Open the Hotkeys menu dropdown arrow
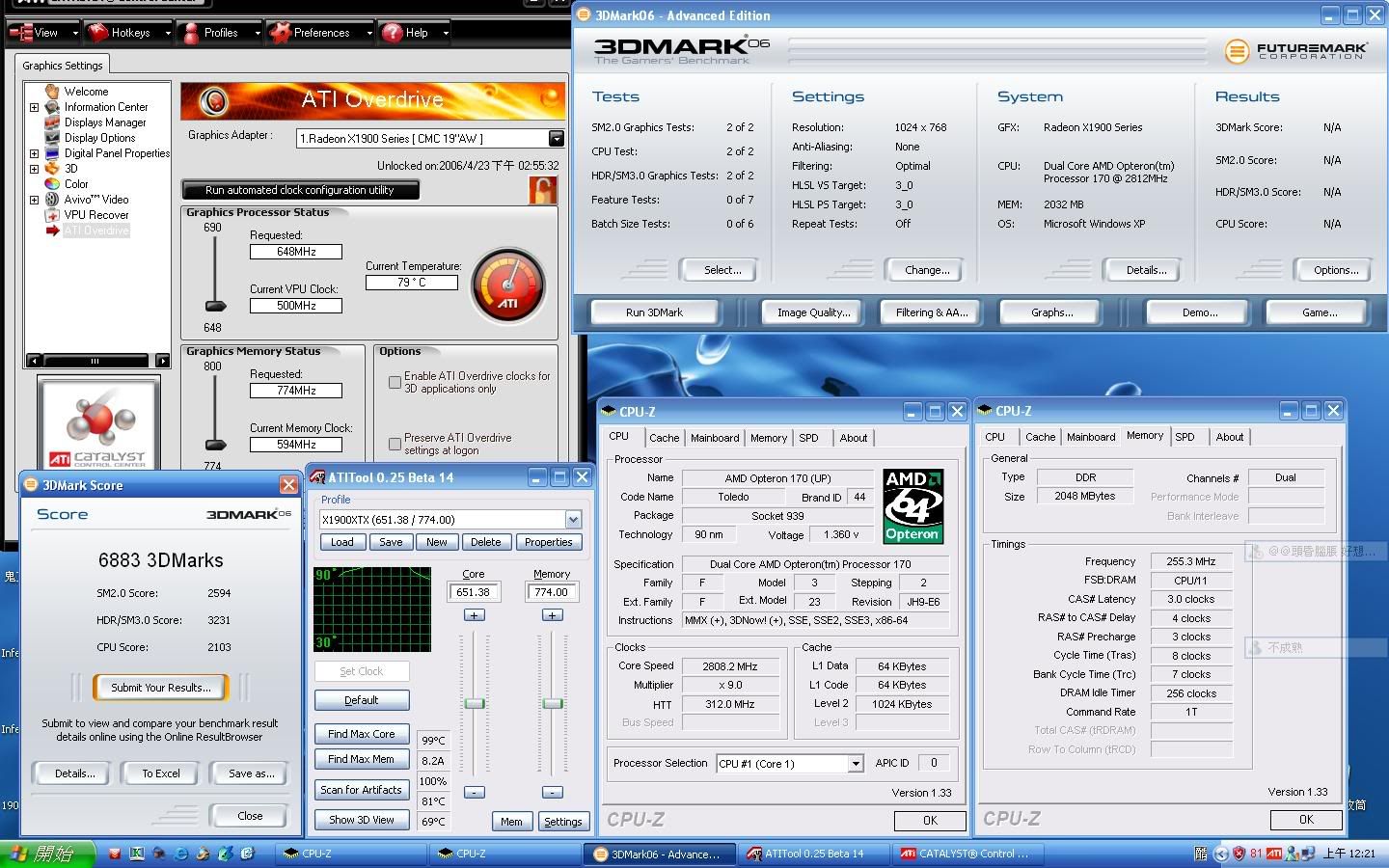1389x868 pixels. coord(168,34)
